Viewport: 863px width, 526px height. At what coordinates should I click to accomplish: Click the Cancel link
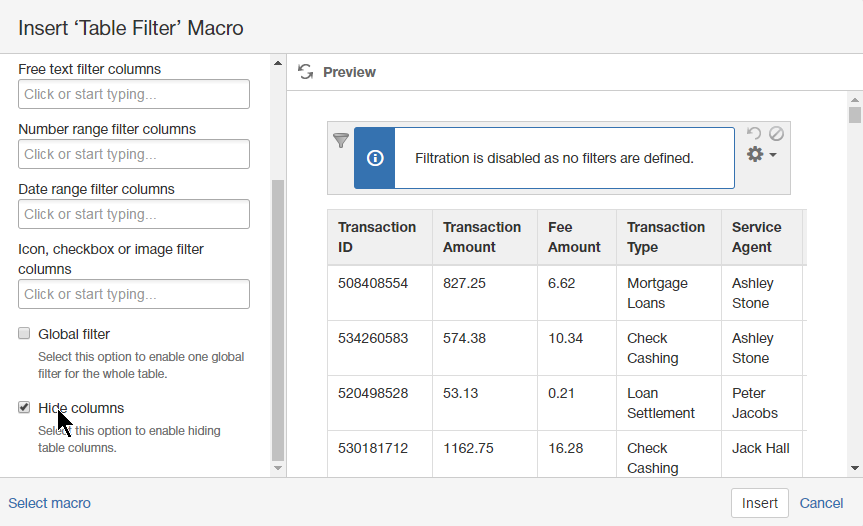point(821,503)
